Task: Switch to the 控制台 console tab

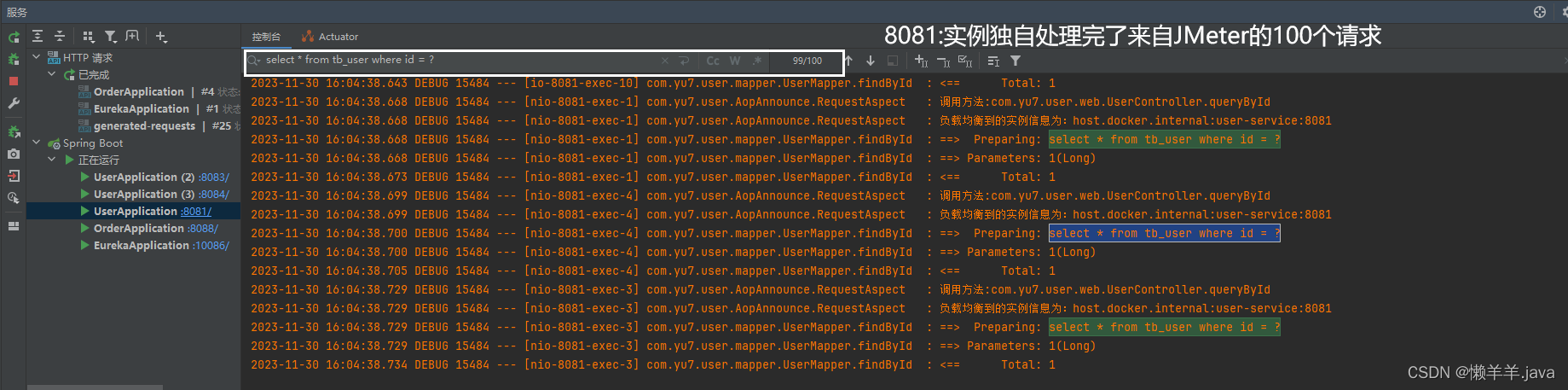Action: point(266,37)
